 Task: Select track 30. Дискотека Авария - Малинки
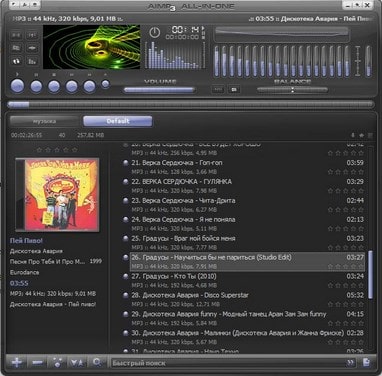247,338
